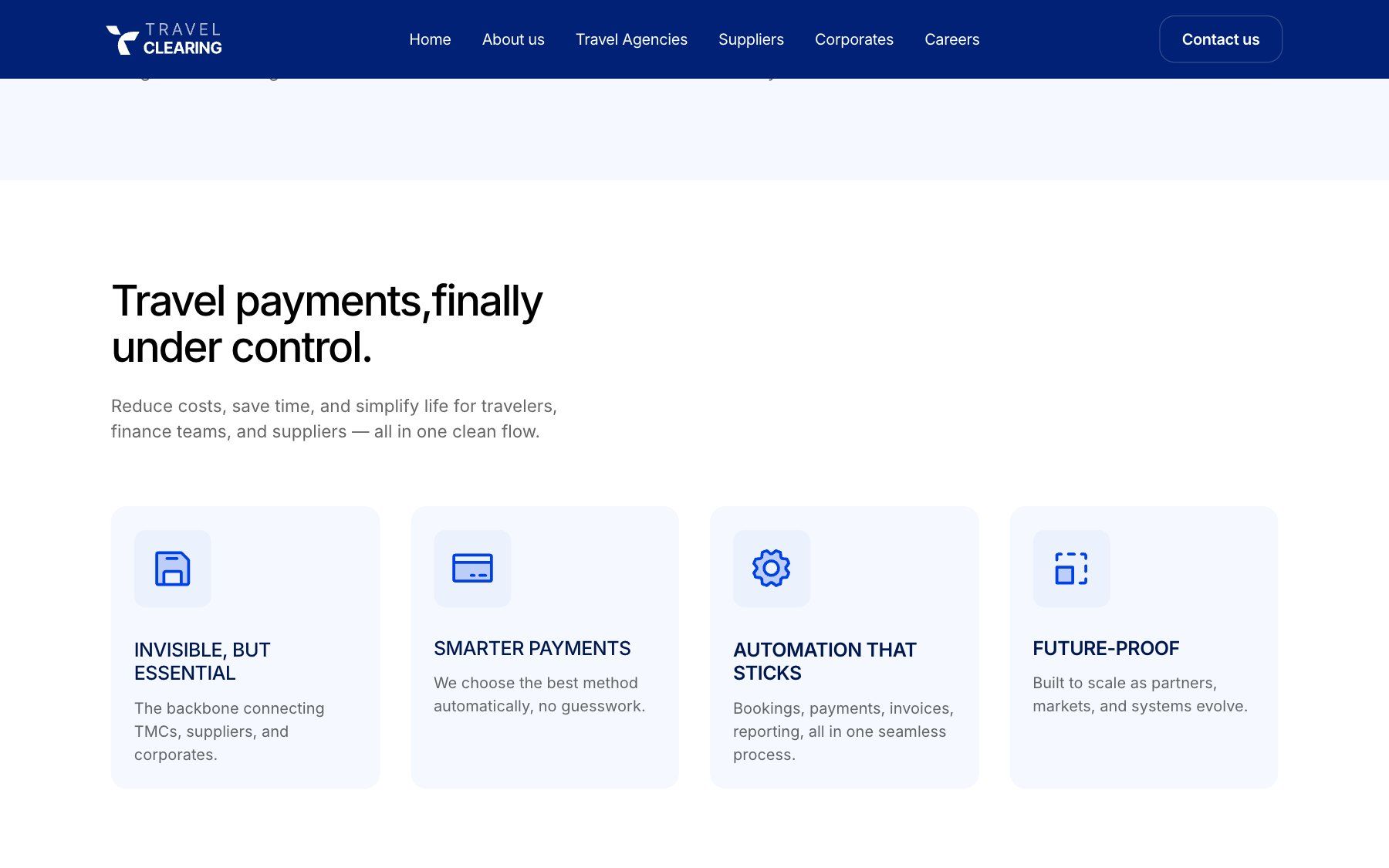This screenshot has height=868, width=1389.
Task: Visit the Careers page
Action: pos(952,39)
